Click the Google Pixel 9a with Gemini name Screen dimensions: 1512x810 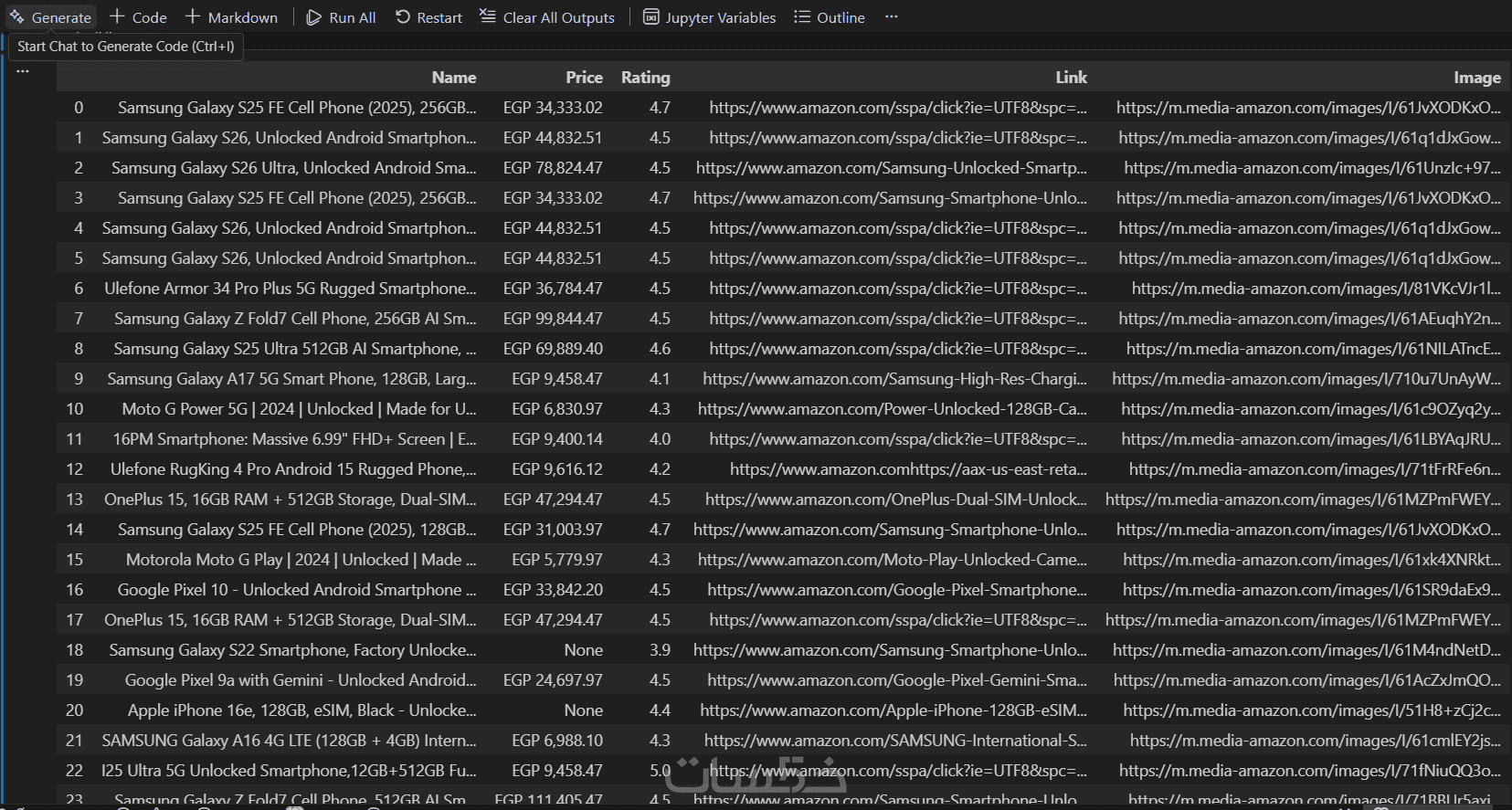tap(301, 680)
